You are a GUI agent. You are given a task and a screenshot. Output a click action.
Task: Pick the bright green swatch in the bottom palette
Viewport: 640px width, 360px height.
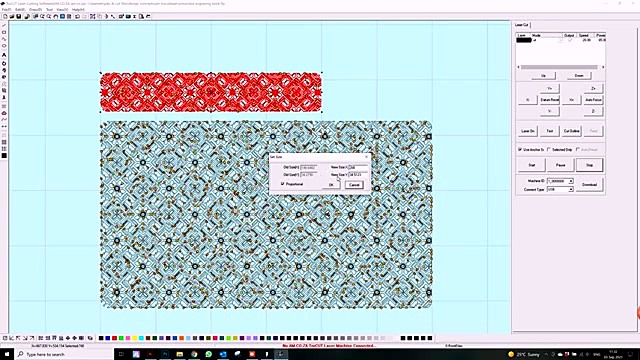coord(121,338)
